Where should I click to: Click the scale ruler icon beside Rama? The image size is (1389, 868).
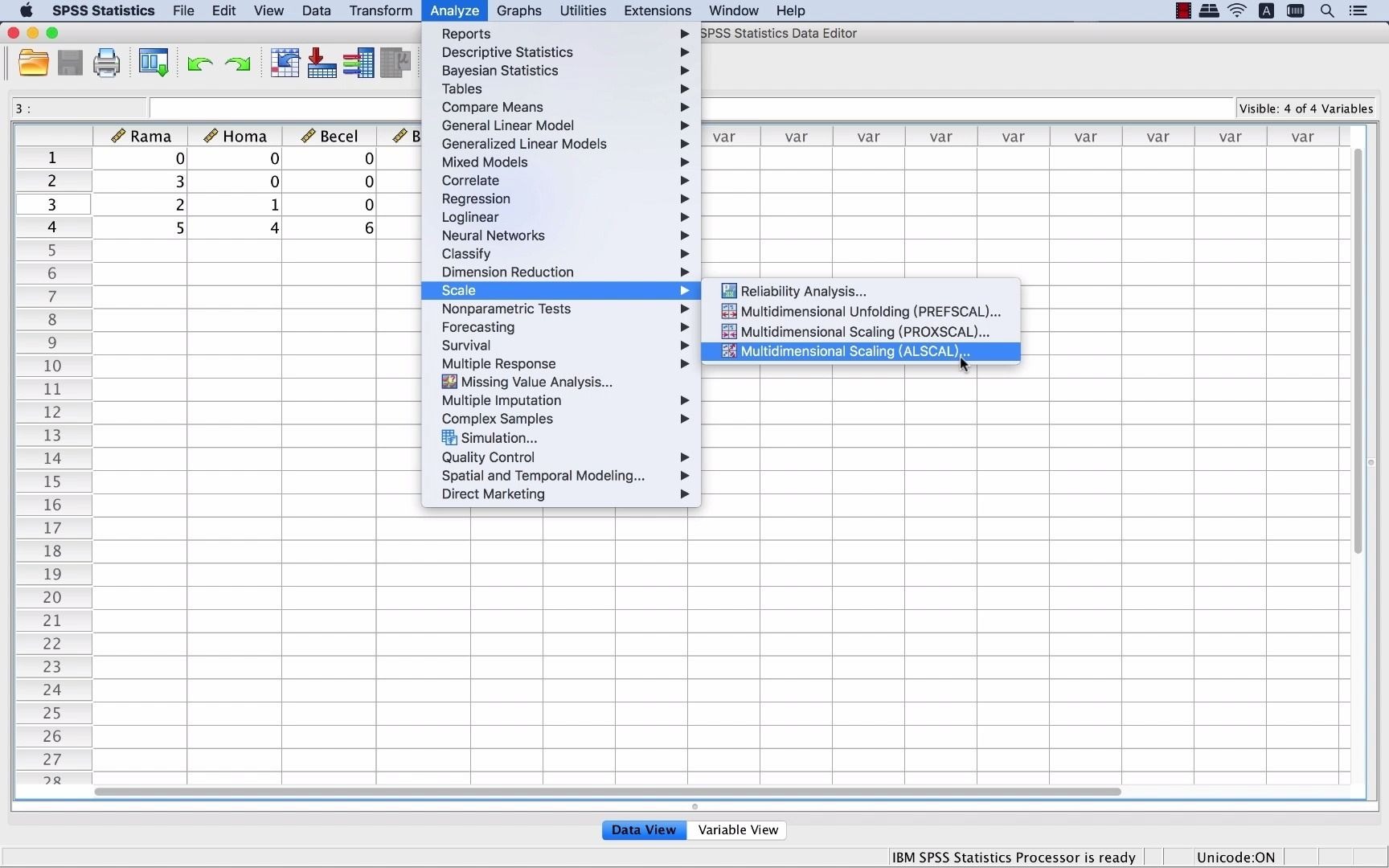(118, 136)
